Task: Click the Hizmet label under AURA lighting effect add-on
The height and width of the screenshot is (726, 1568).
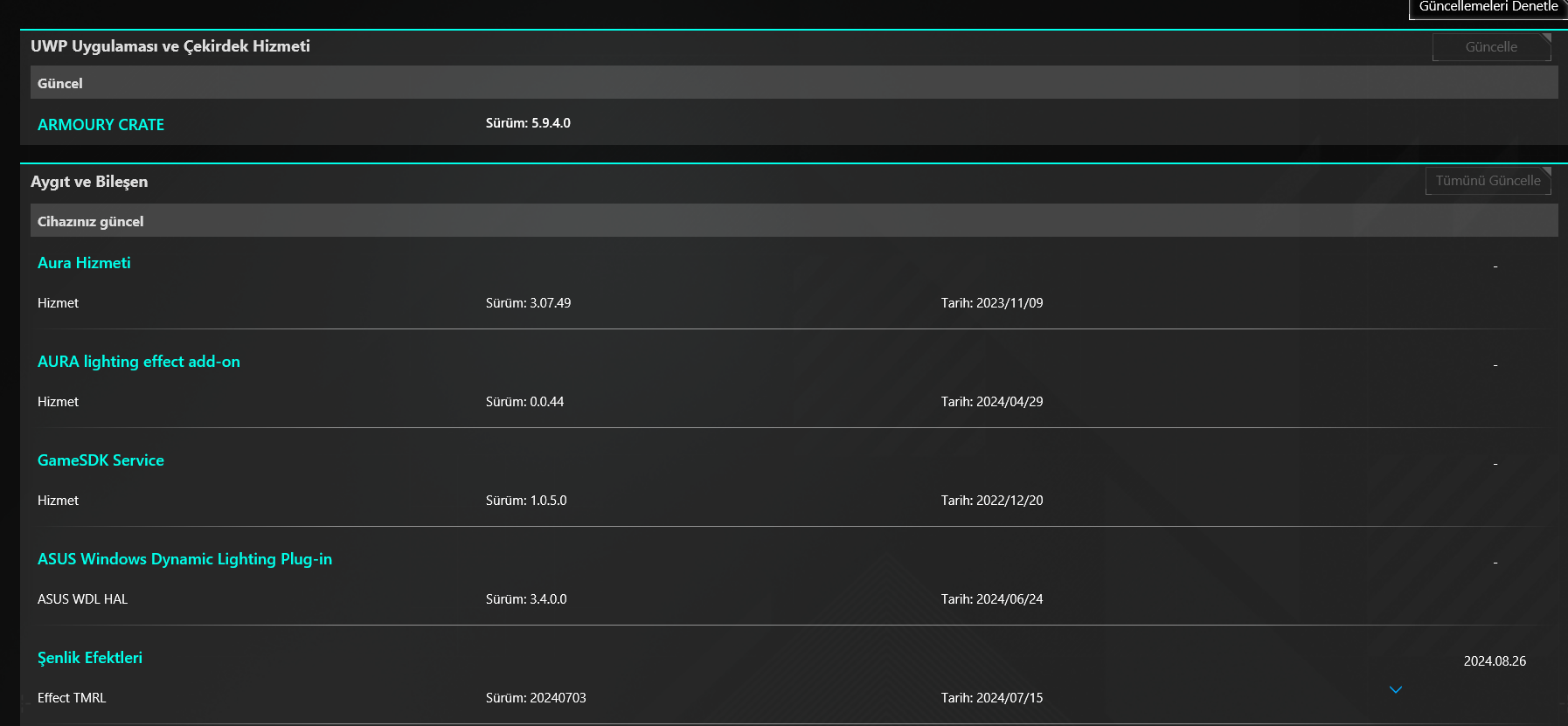Action: (x=58, y=402)
